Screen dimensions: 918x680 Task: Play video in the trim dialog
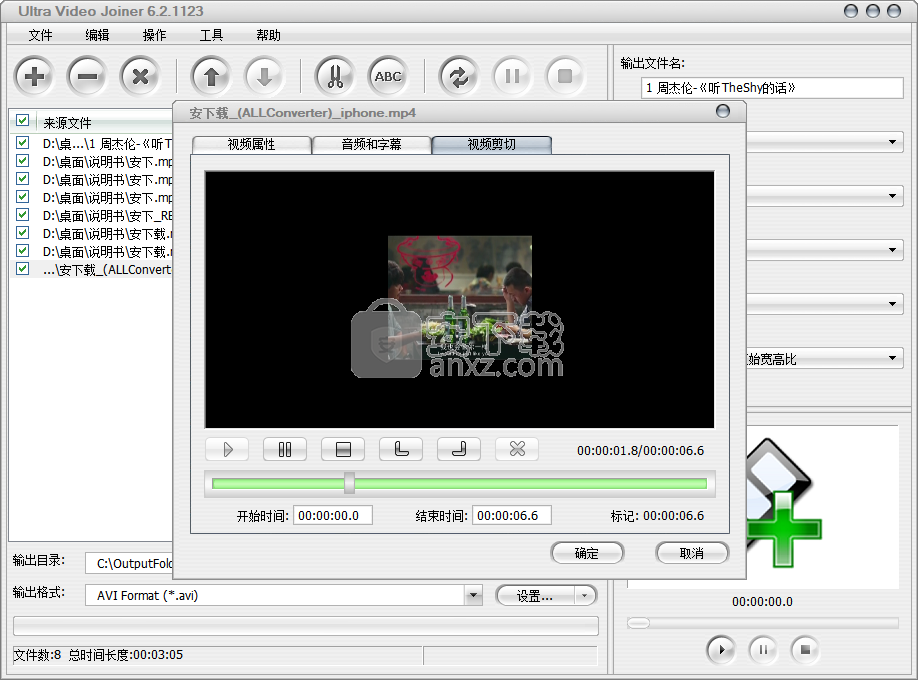click(227, 449)
